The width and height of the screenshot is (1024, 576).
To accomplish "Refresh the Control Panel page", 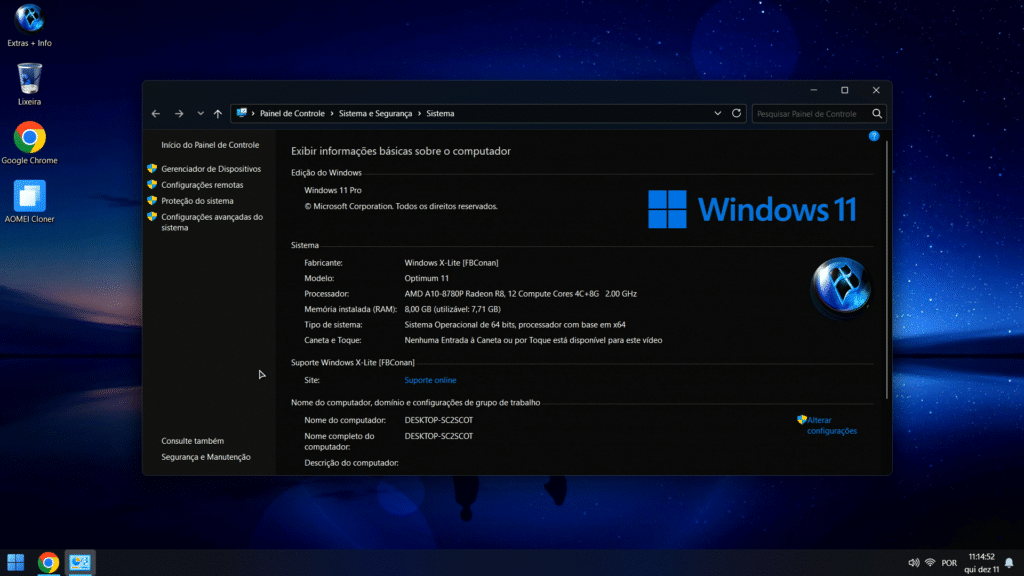I will click(737, 114).
